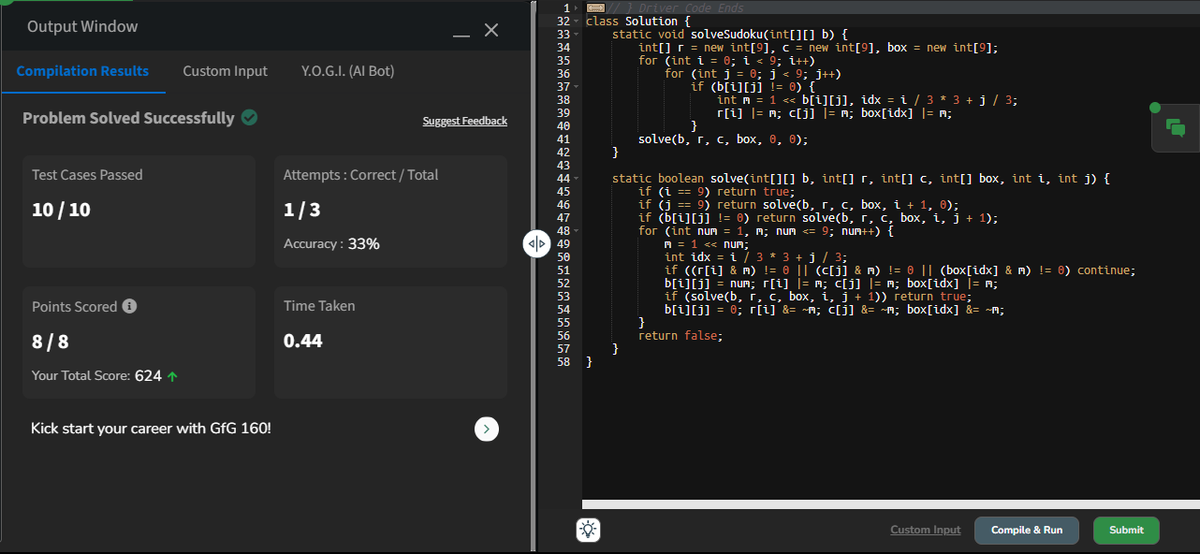The width and height of the screenshot is (1200, 554).
Task: Click 'Kick start your career with GfG 160!'
Action: pyautogui.click(x=151, y=429)
